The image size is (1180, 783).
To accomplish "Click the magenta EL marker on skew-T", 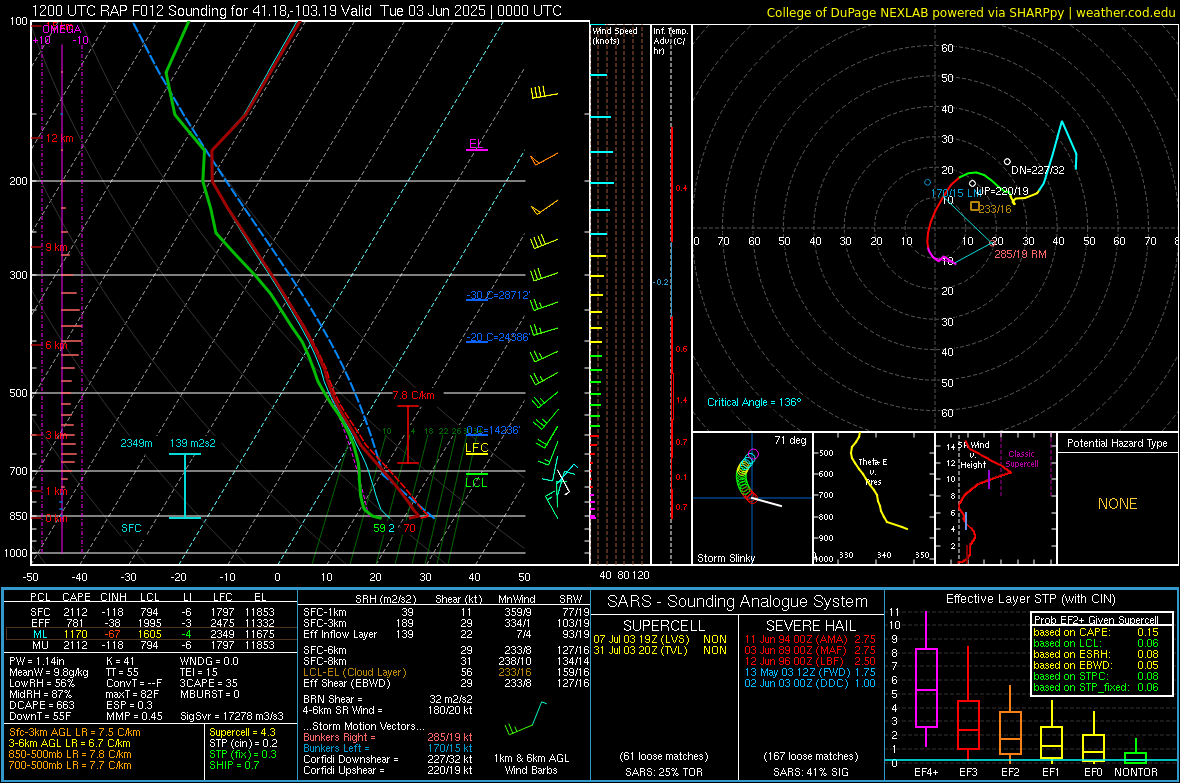I will [476, 145].
